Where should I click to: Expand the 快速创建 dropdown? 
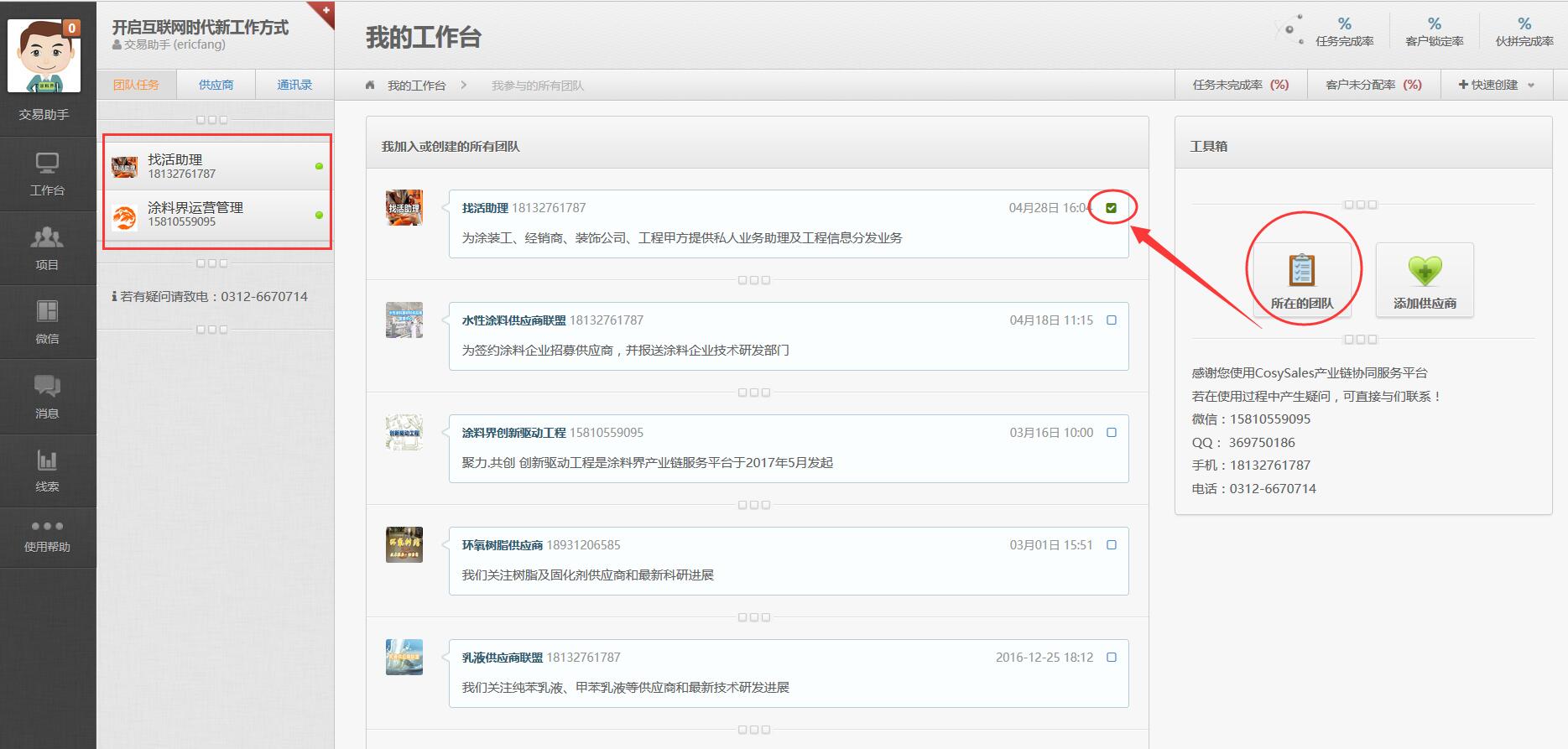[x=1496, y=85]
